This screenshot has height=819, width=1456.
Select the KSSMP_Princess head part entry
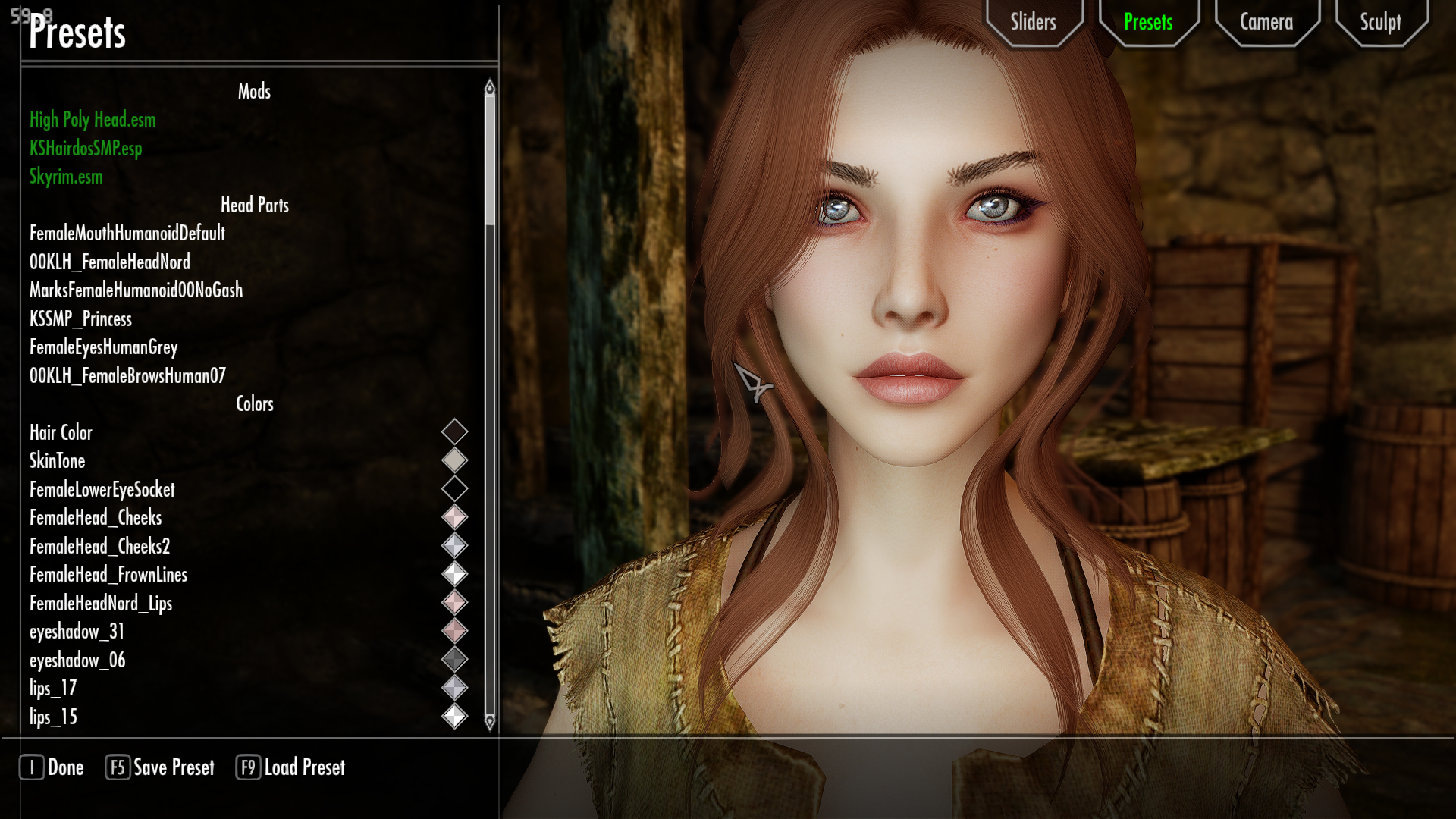pos(80,318)
